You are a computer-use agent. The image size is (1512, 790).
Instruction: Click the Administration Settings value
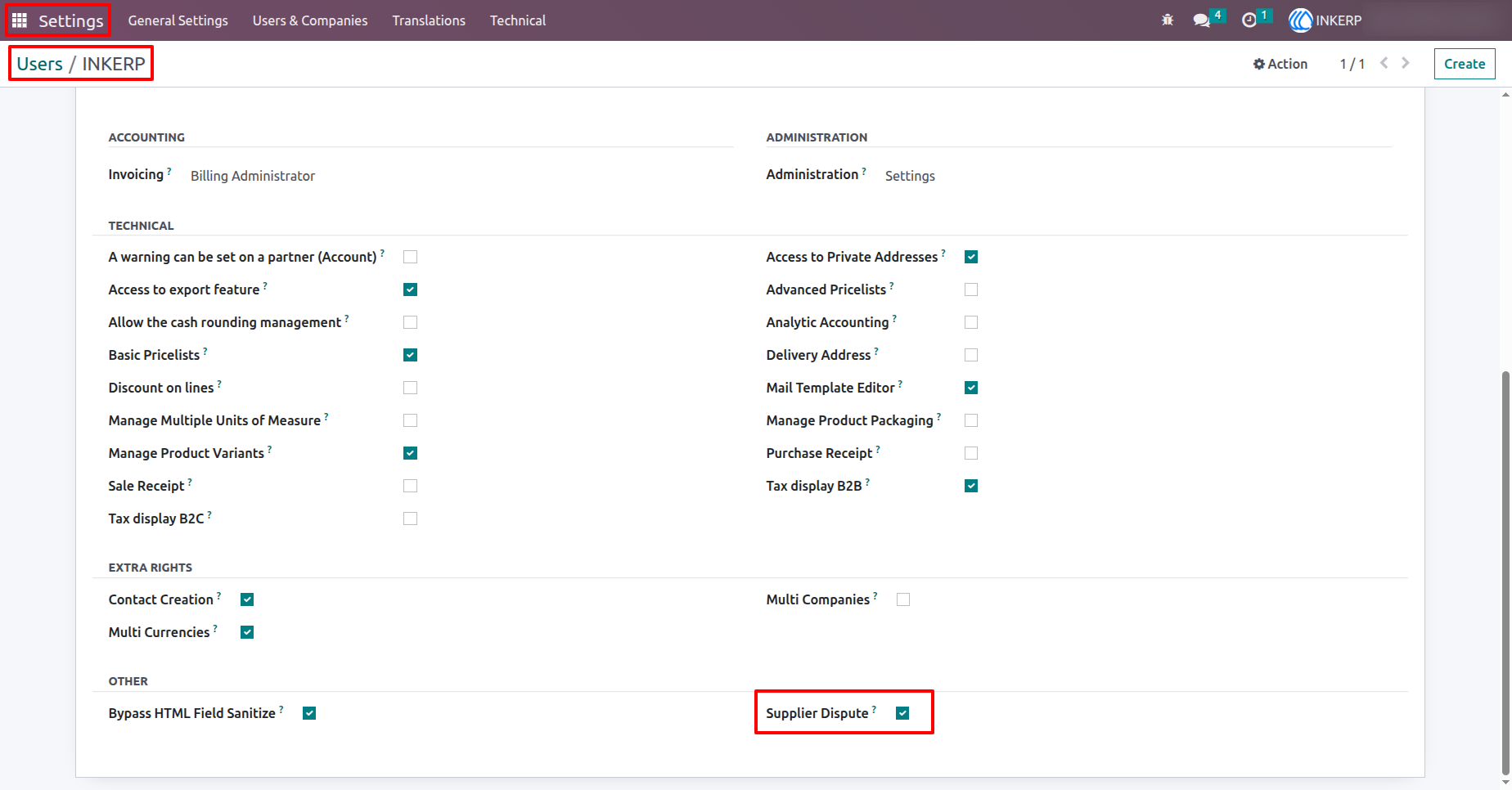tap(910, 176)
